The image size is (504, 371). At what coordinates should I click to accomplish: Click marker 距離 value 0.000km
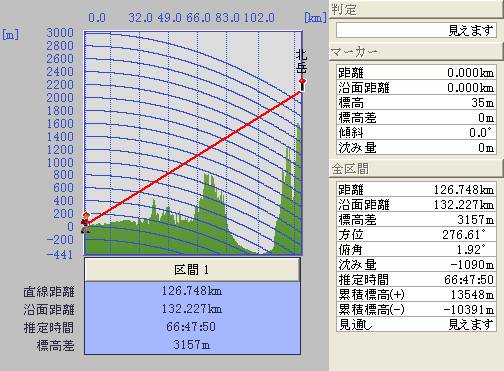[x=470, y=72]
